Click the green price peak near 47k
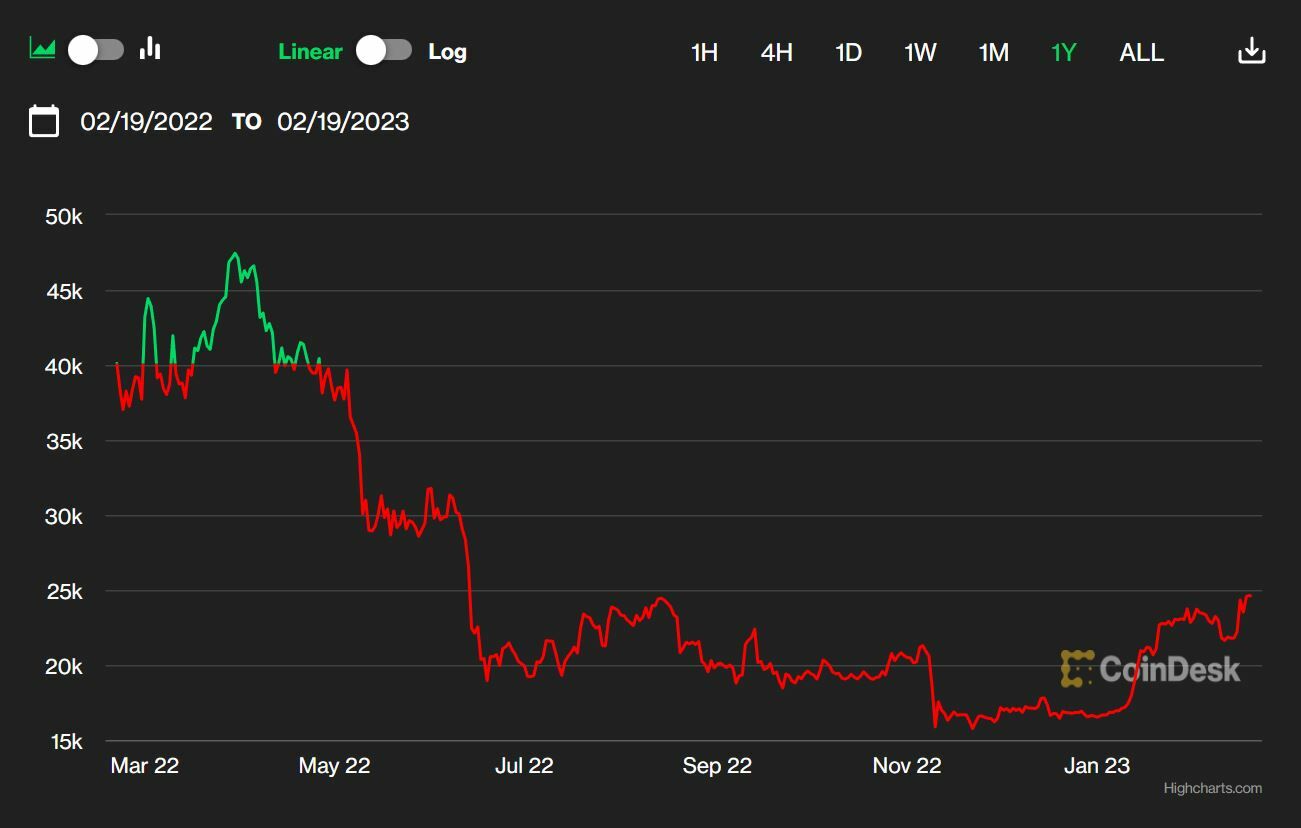This screenshot has width=1301, height=828. 235,254
